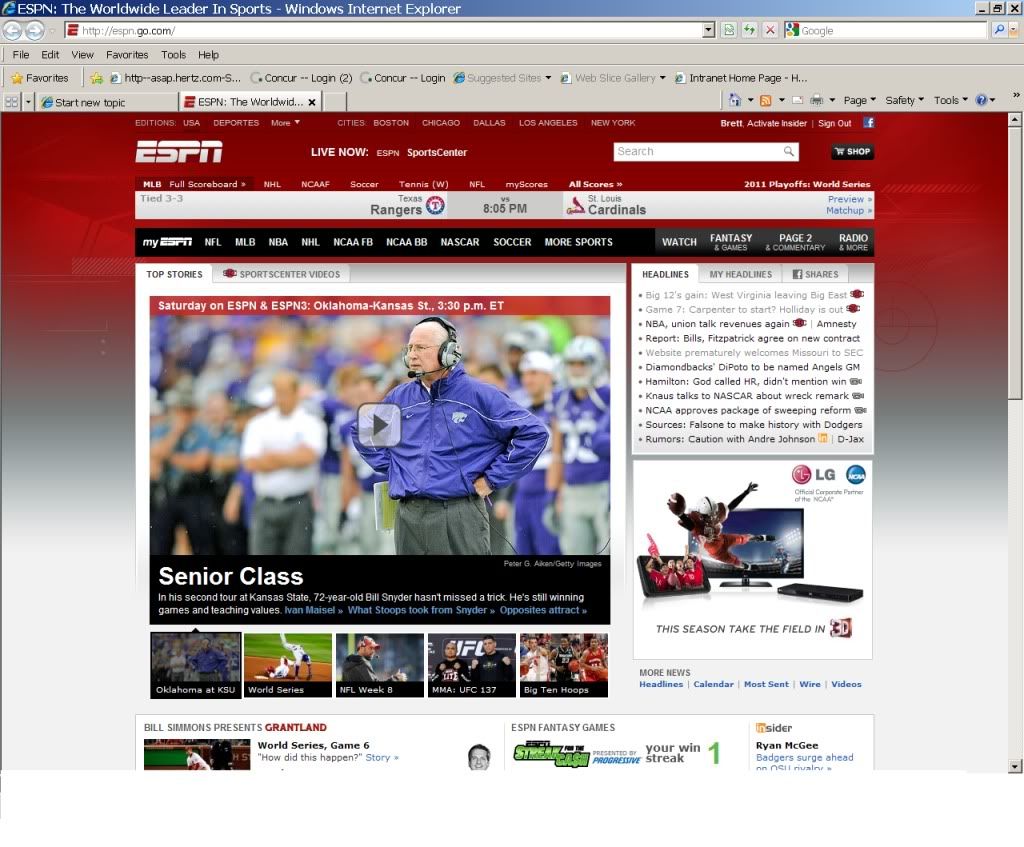The height and width of the screenshot is (847, 1024).
Task: Click the browser Back arrow button
Action: click(x=12, y=31)
